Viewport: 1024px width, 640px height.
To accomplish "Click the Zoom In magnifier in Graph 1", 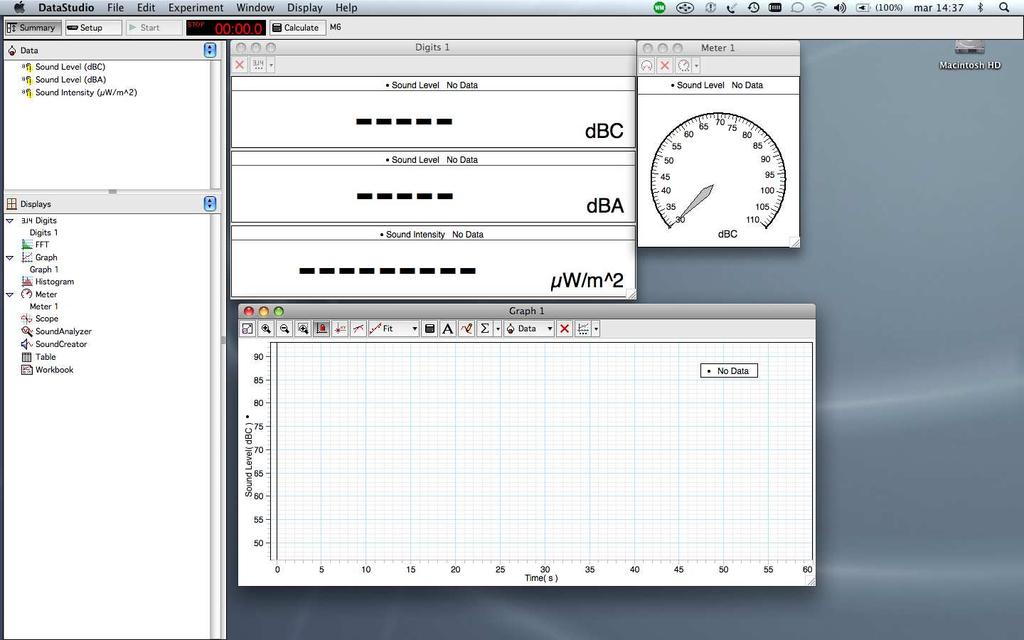I will click(x=266, y=328).
